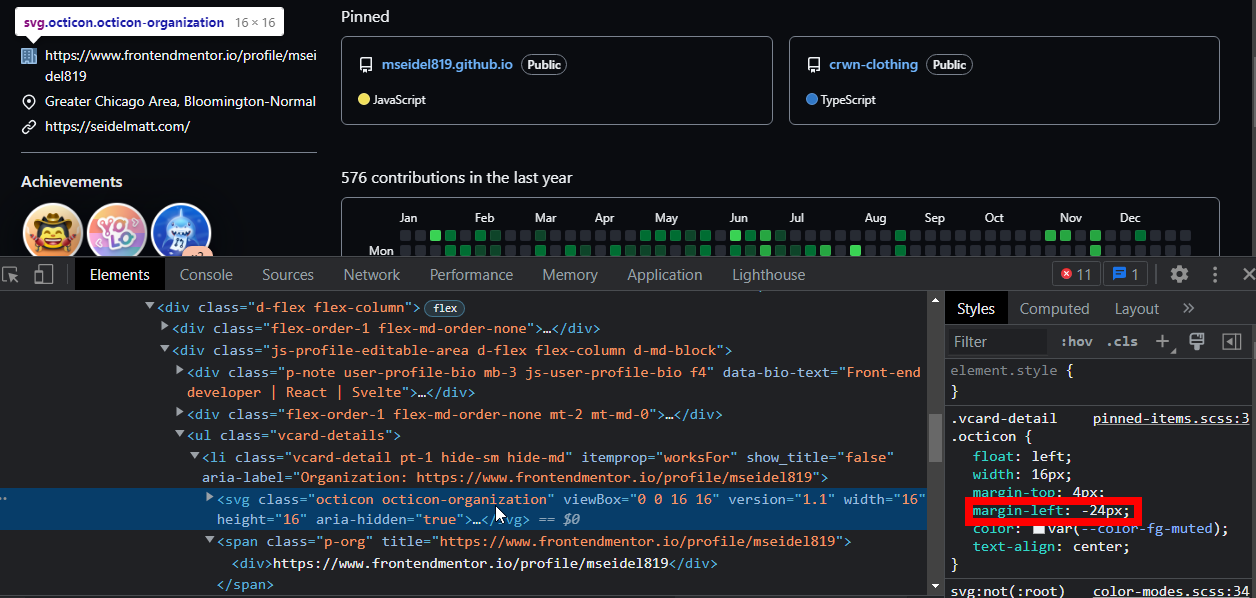Click the Elements panel vertical scrollbar

(935, 440)
